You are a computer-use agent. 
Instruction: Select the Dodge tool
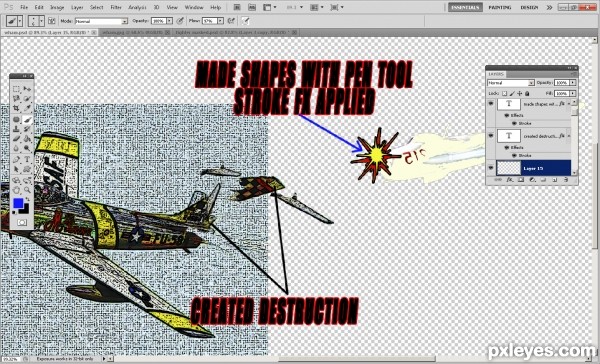pyautogui.click(x=27, y=148)
